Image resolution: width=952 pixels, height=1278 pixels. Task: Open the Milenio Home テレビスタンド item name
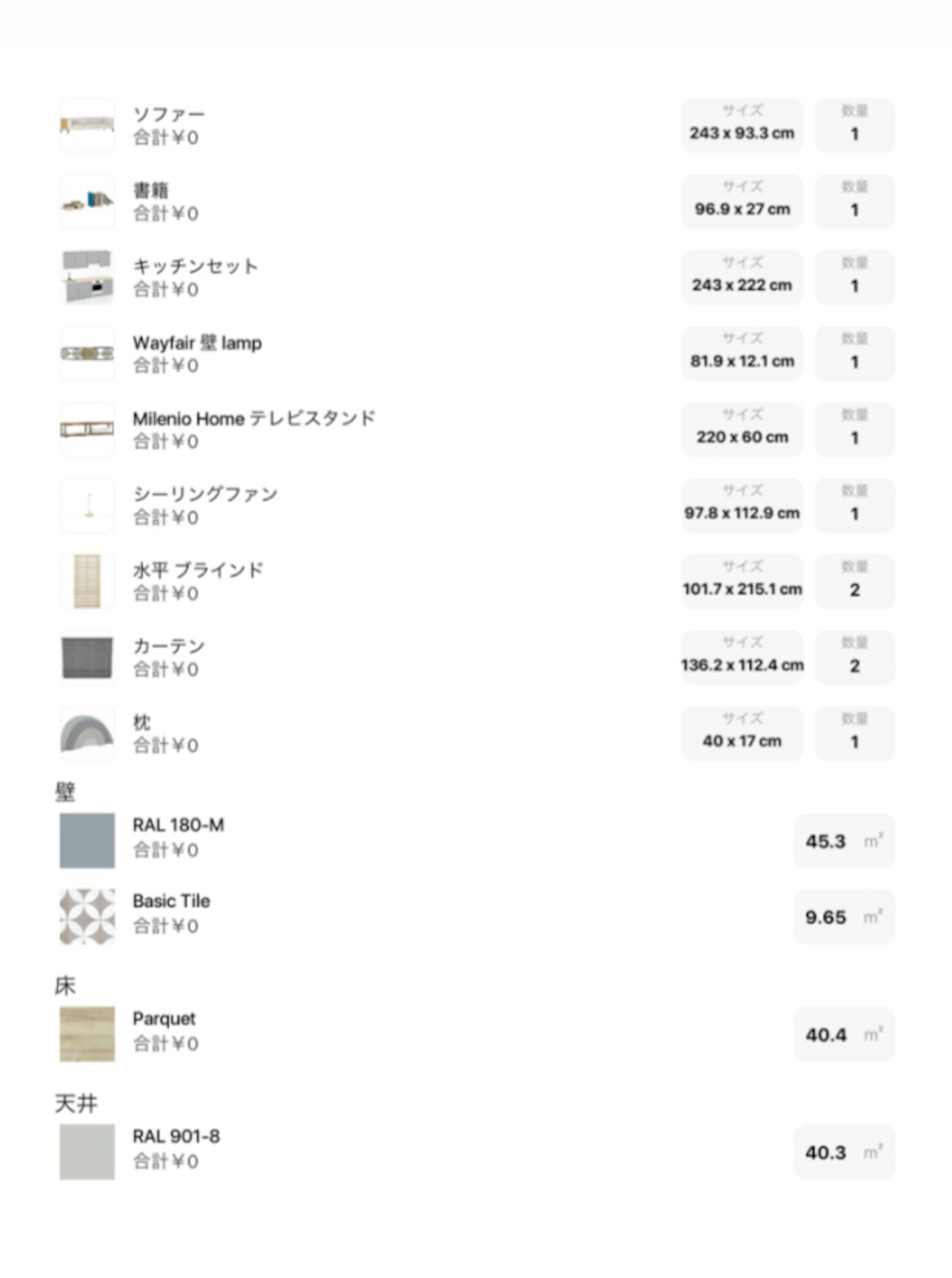pos(254,418)
